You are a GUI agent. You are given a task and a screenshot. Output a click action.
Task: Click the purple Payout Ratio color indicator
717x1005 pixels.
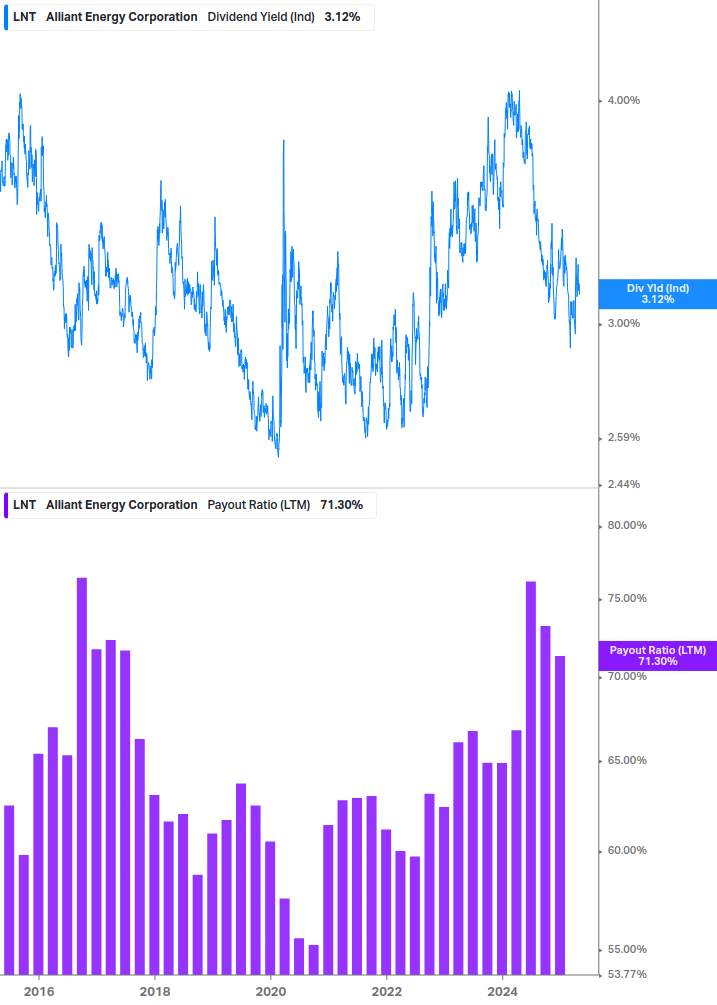[x=6, y=505]
